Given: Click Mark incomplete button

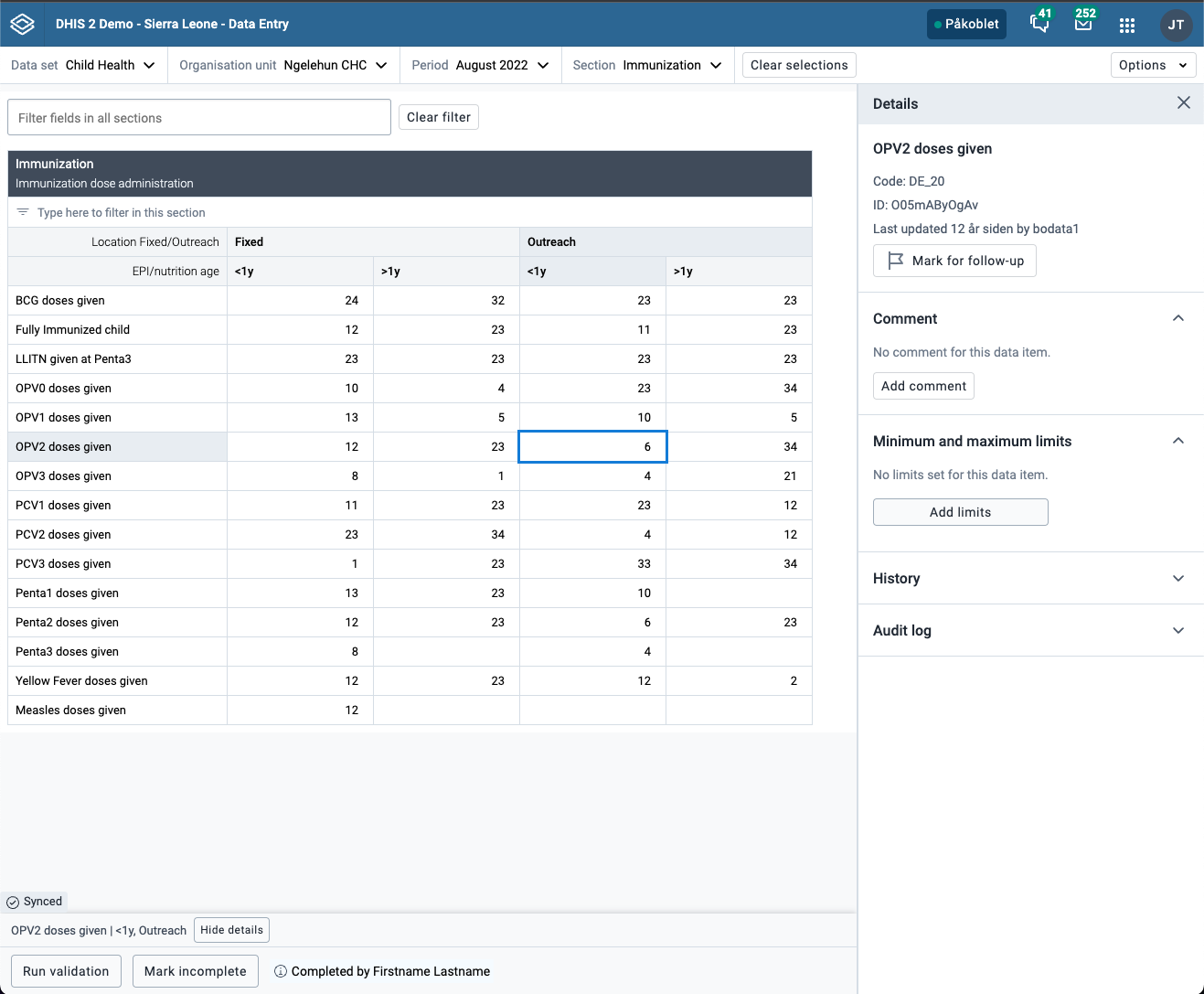Looking at the screenshot, I should point(195,971).
